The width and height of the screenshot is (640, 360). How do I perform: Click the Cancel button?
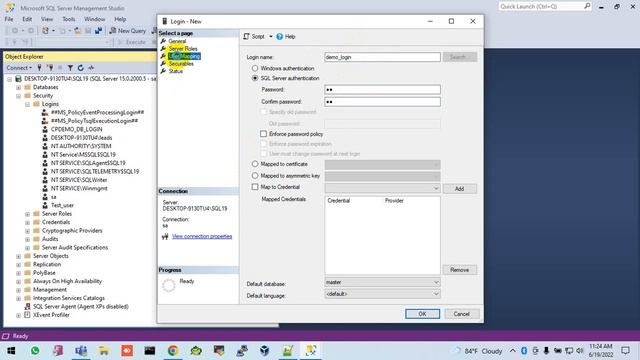(x=461, y=314)
